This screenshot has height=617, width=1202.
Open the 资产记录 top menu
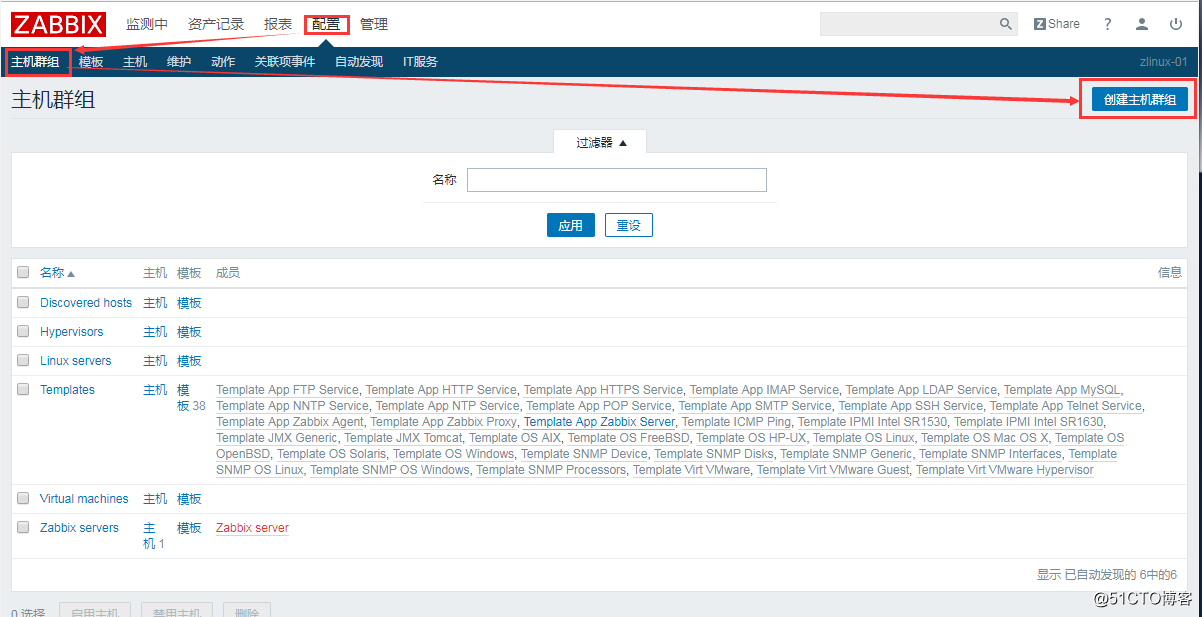pyautogui.click(x=216, y=24)
